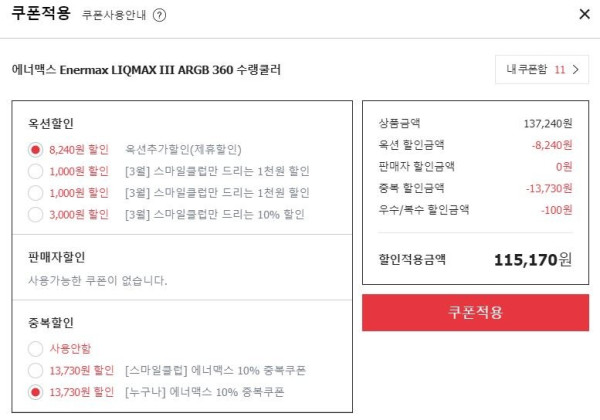This screenshot has width=600, height=420.
Task: Open the coupon usage help question-mark icon
Action: click(159, 15)
